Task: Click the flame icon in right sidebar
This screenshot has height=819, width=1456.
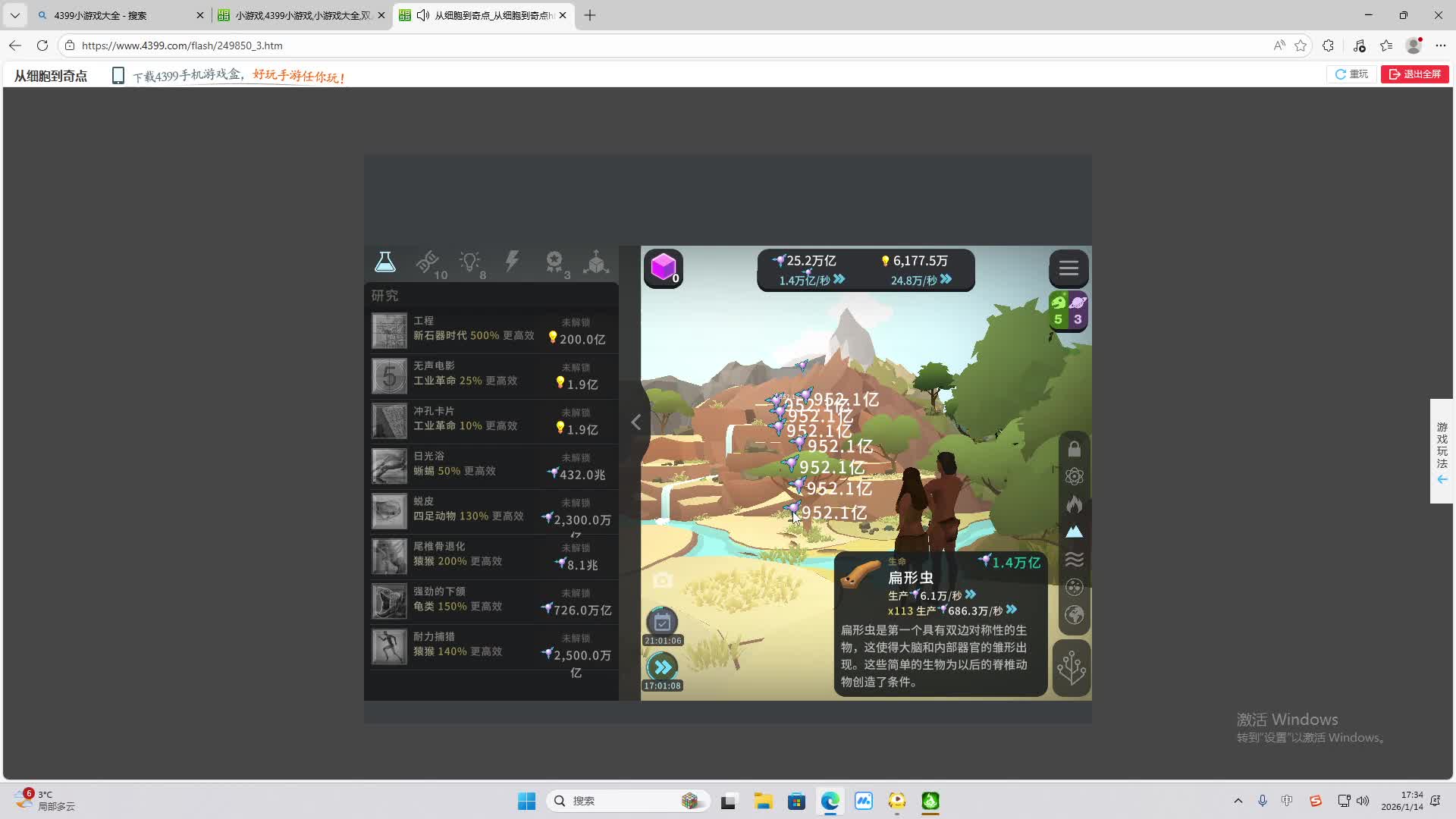Action: (x=1074, y=504)
